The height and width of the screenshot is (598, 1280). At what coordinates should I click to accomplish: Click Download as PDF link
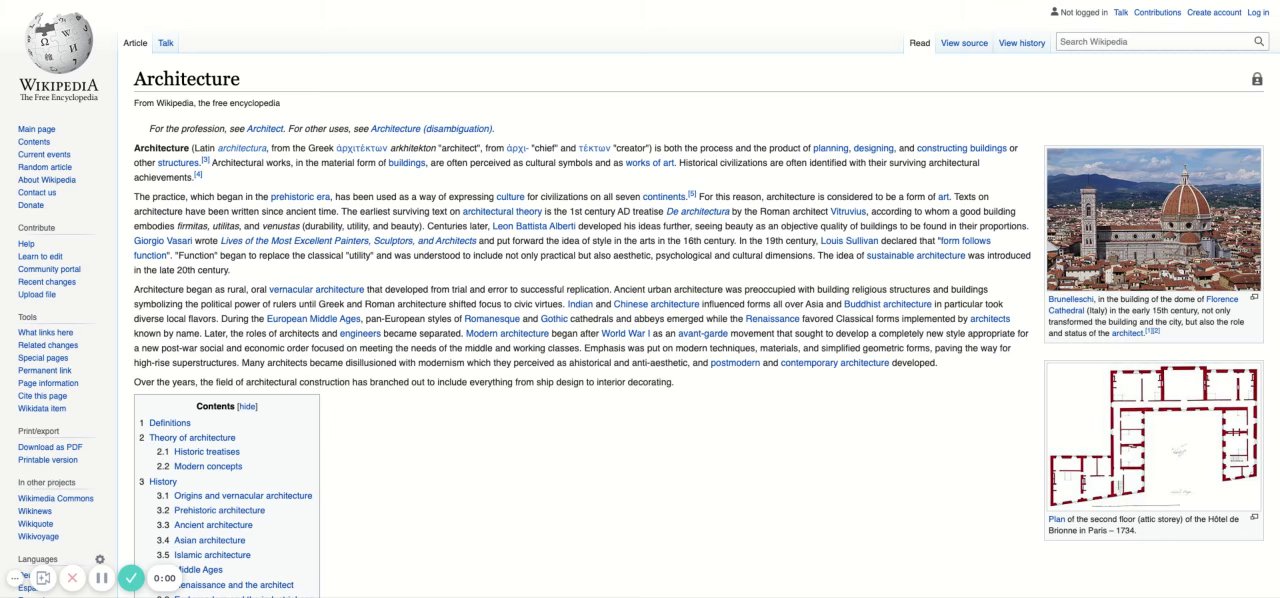50,447
